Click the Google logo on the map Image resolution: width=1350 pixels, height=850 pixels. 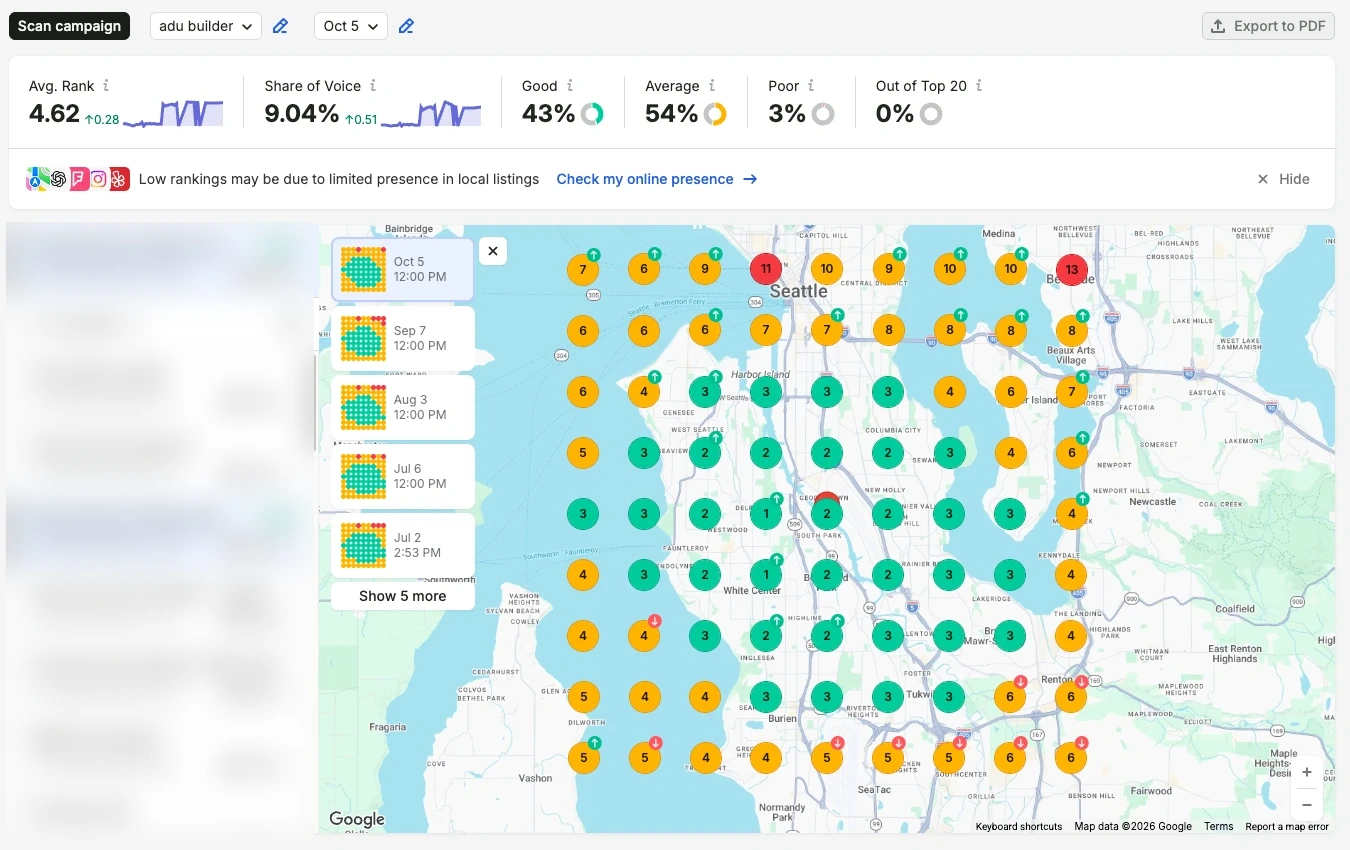357,820
